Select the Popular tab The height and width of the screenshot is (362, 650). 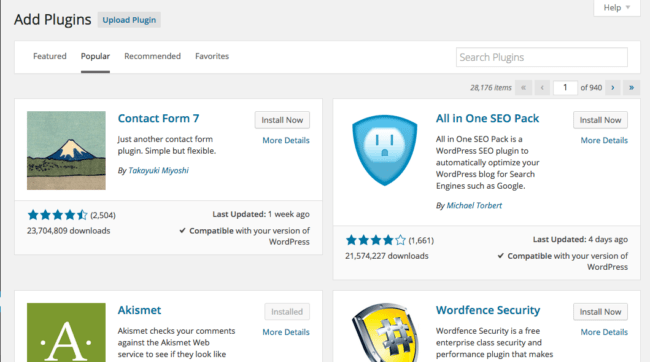tap(95, 56)
